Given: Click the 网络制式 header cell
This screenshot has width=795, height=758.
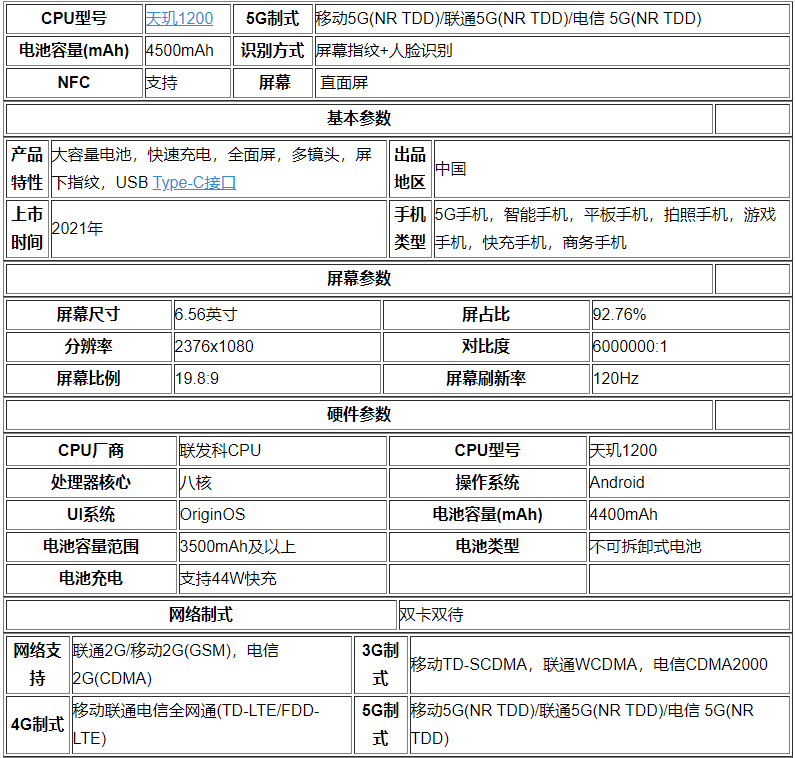Looking at the screenshot, I should pyautogui.click(x=200, y=614).
